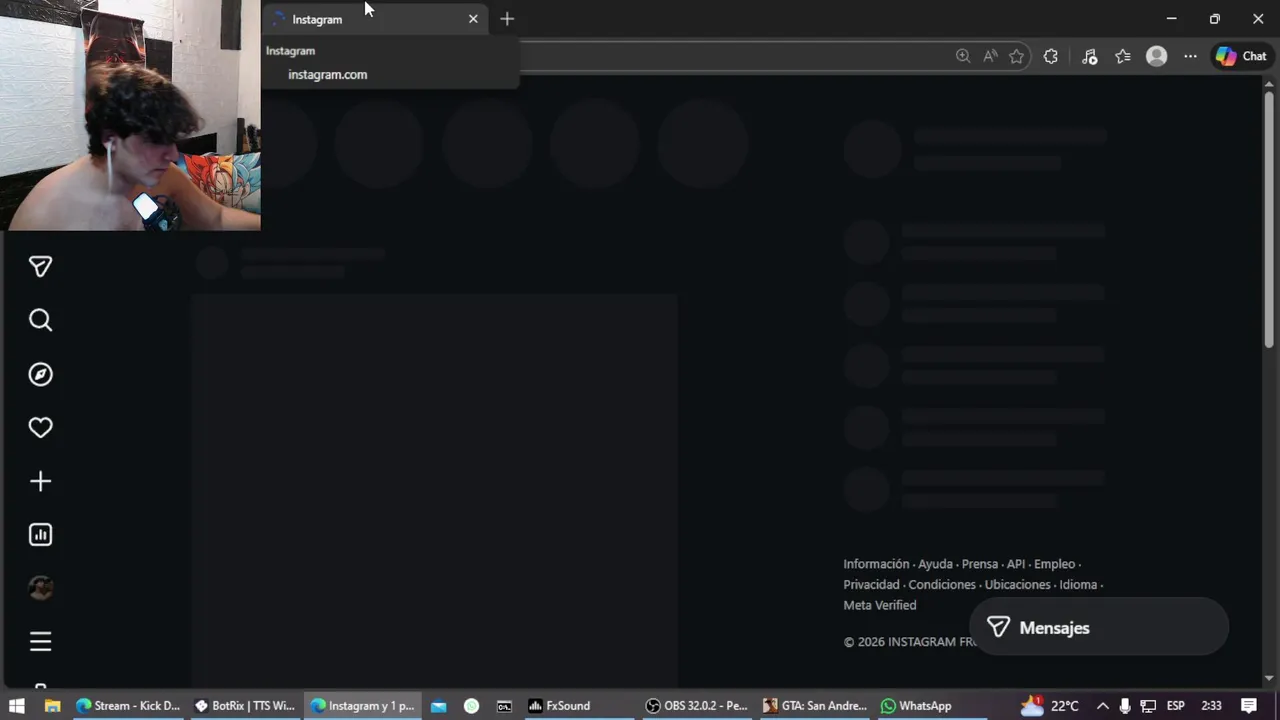Open the dashboard chart icon in sidebar

[40, 535]
